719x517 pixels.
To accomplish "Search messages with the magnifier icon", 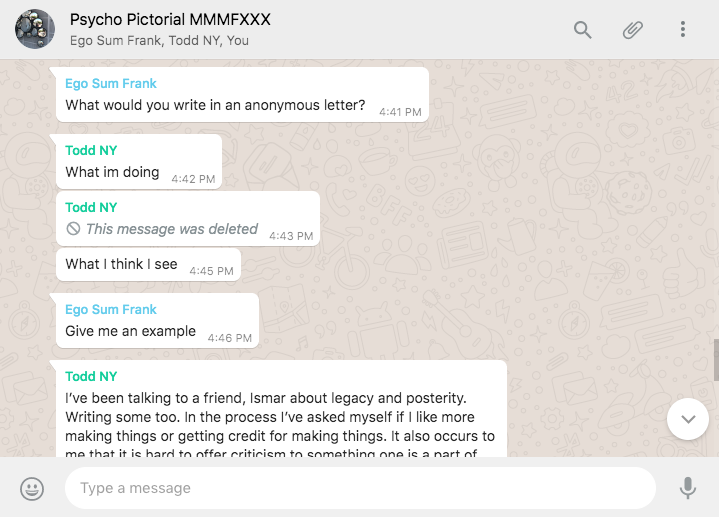I will pyautogui.click(x=583, y=29).
